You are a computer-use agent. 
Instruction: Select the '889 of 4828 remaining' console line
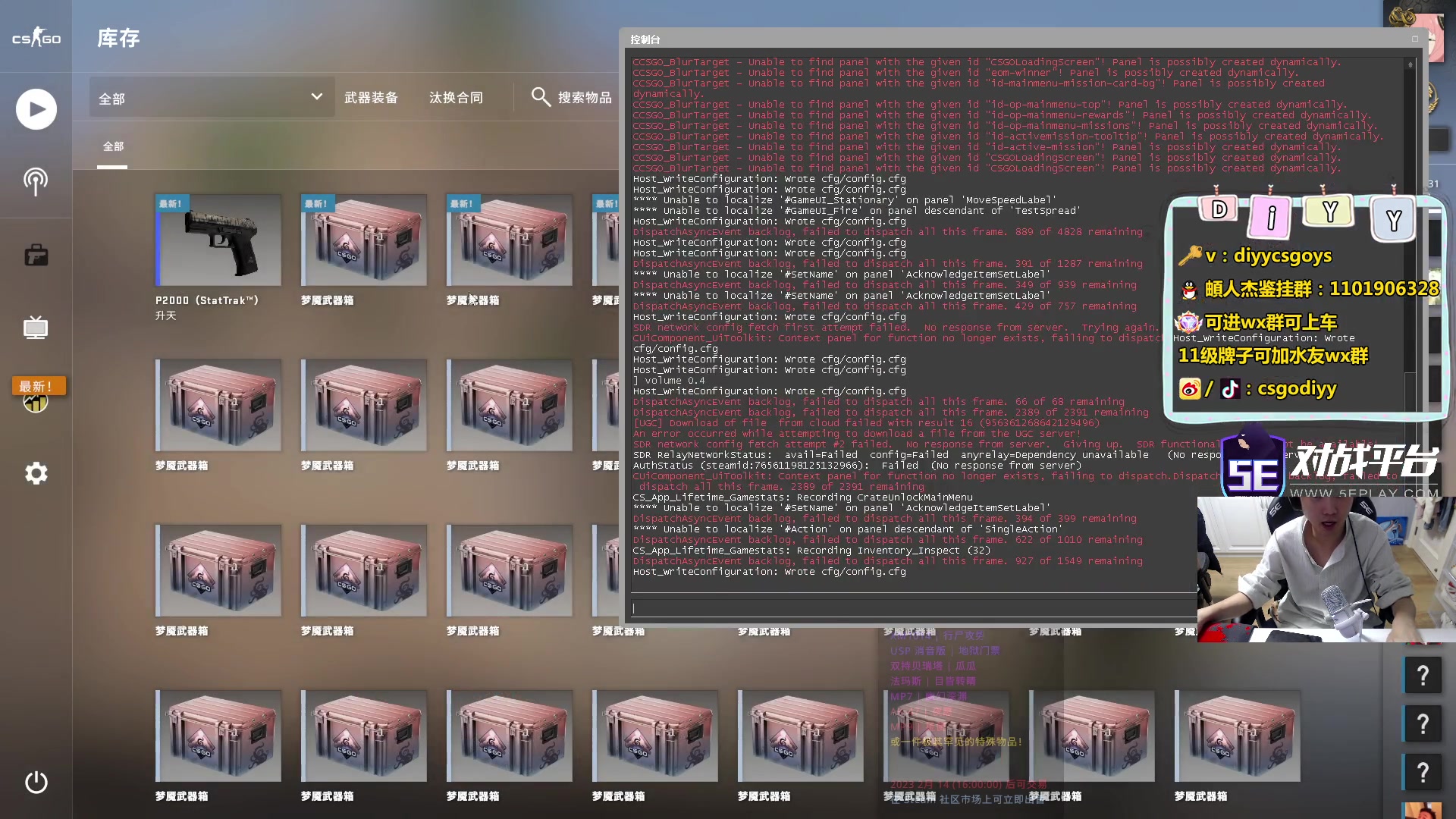(888, 232)
